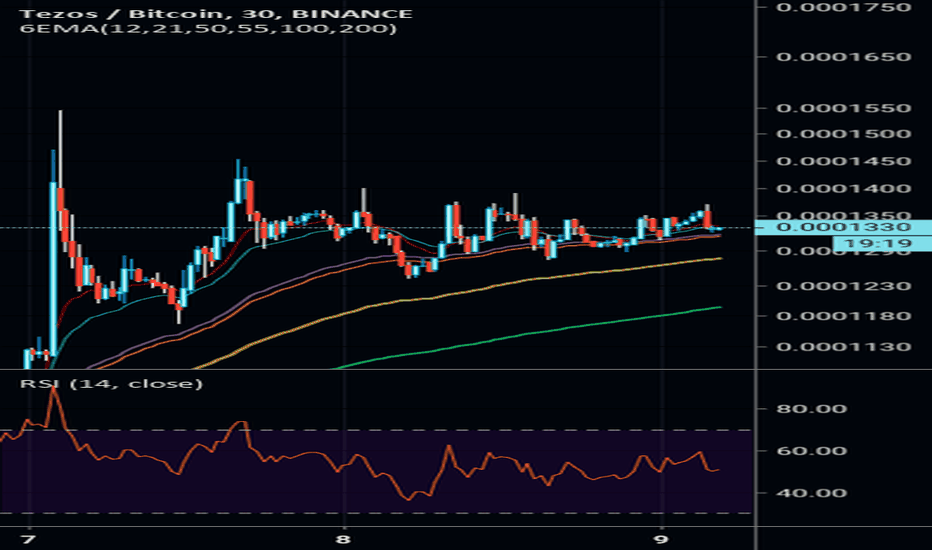Screen dimensions: 932x550
Task: Click the 0.0001230 price axis label
Action: pos(843,286)
